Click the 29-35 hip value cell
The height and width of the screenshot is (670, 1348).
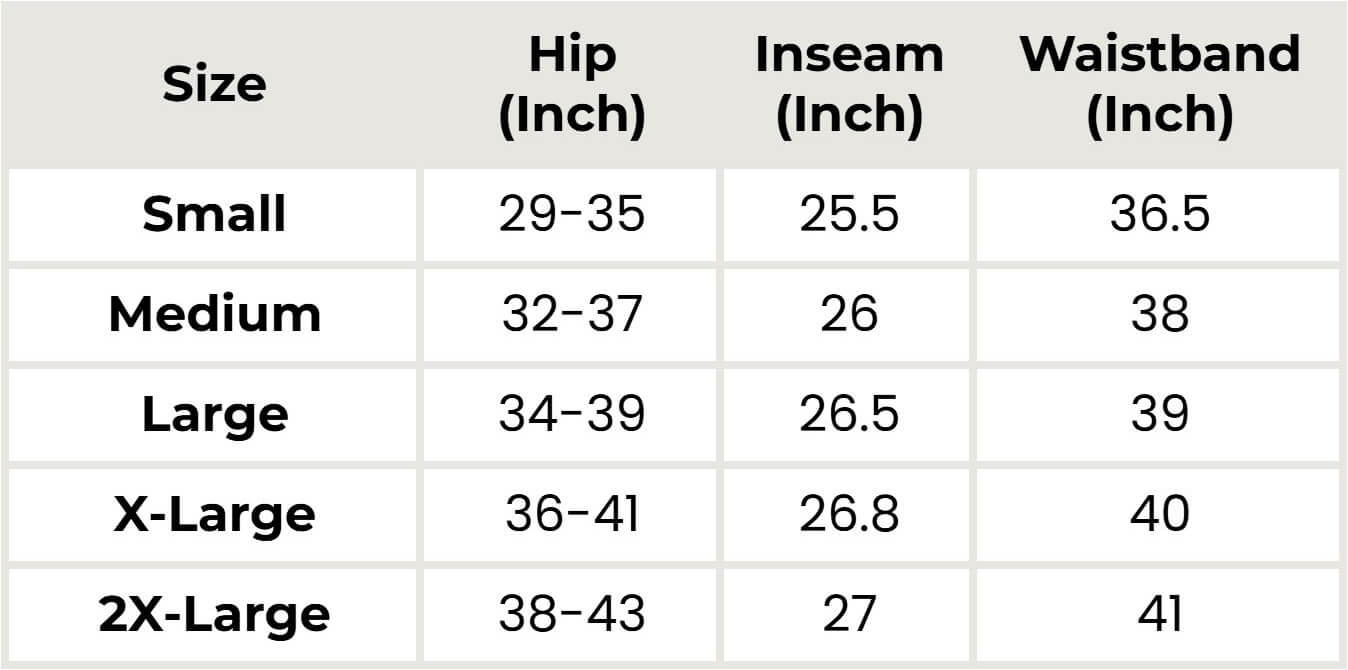571,215
